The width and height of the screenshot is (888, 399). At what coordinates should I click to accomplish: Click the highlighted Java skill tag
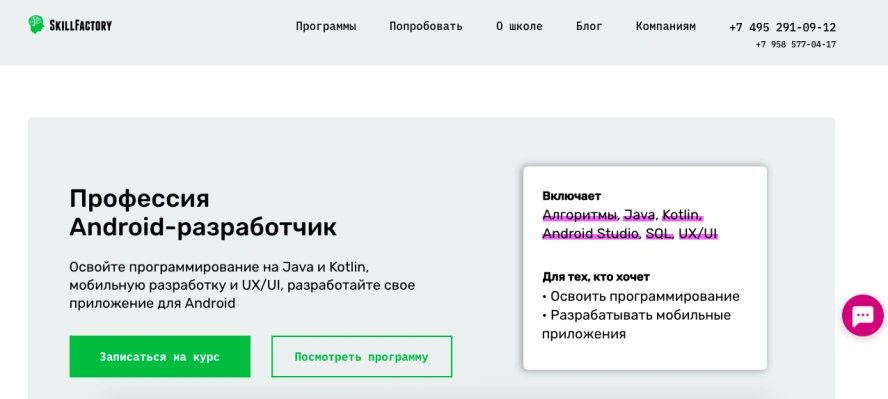click(639, 215)
